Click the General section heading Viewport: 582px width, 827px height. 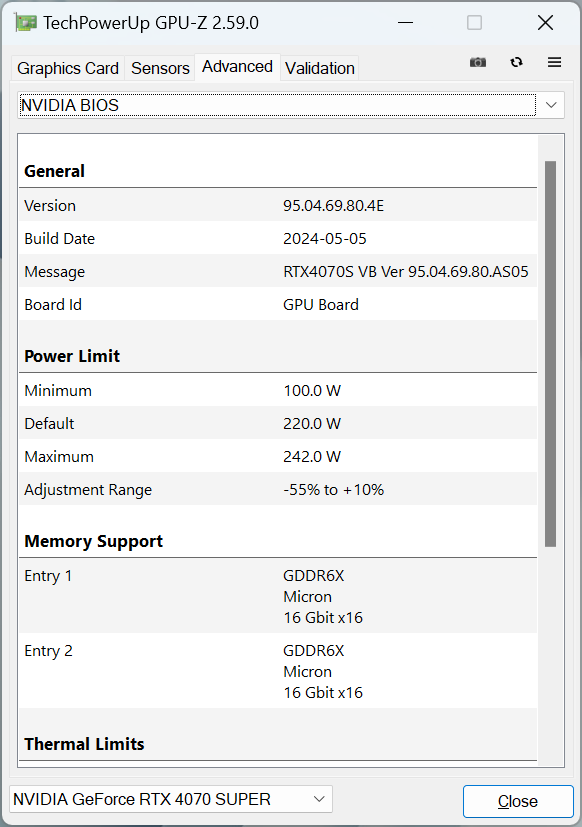[x=54, y=171]
